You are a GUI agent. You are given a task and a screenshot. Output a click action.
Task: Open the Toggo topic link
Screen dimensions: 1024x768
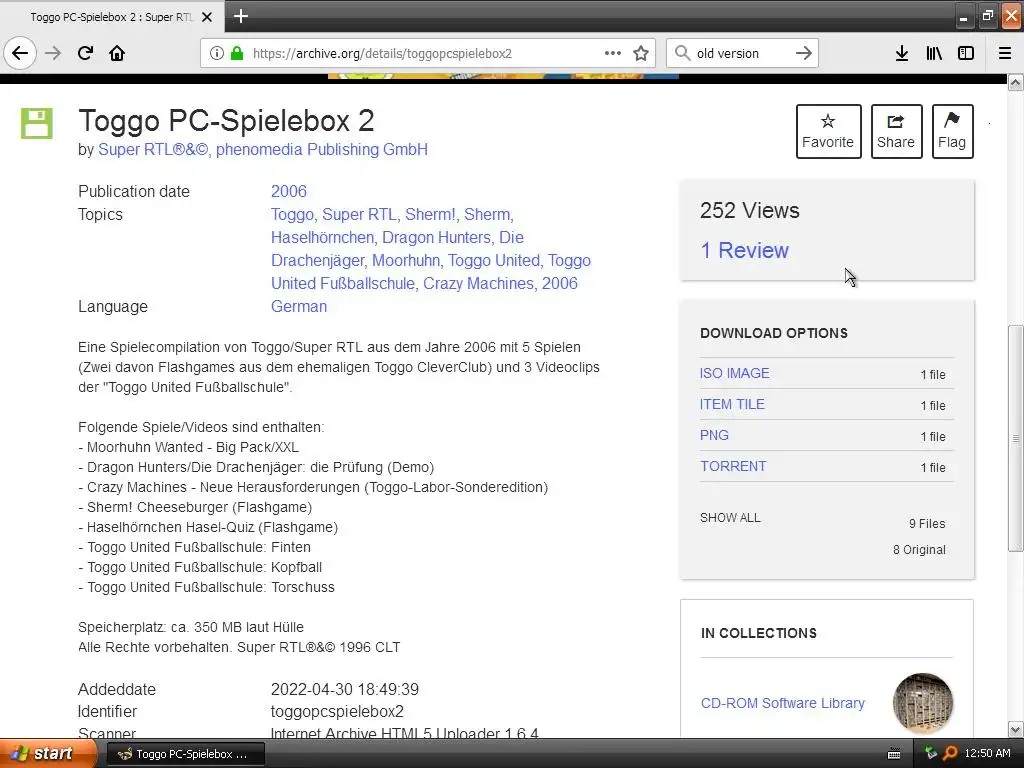292,214
